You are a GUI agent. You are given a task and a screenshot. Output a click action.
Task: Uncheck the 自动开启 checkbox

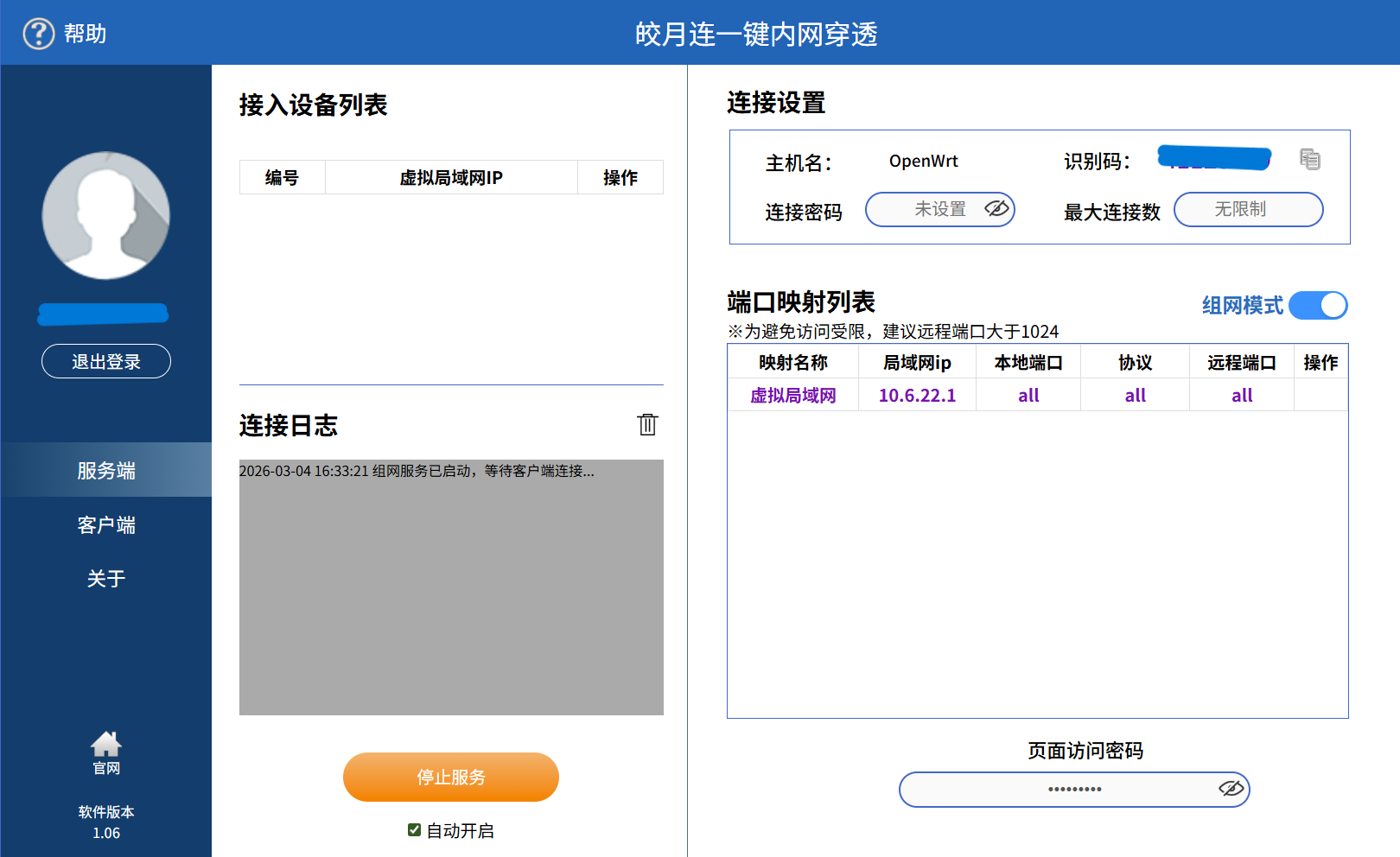point(414,830)
